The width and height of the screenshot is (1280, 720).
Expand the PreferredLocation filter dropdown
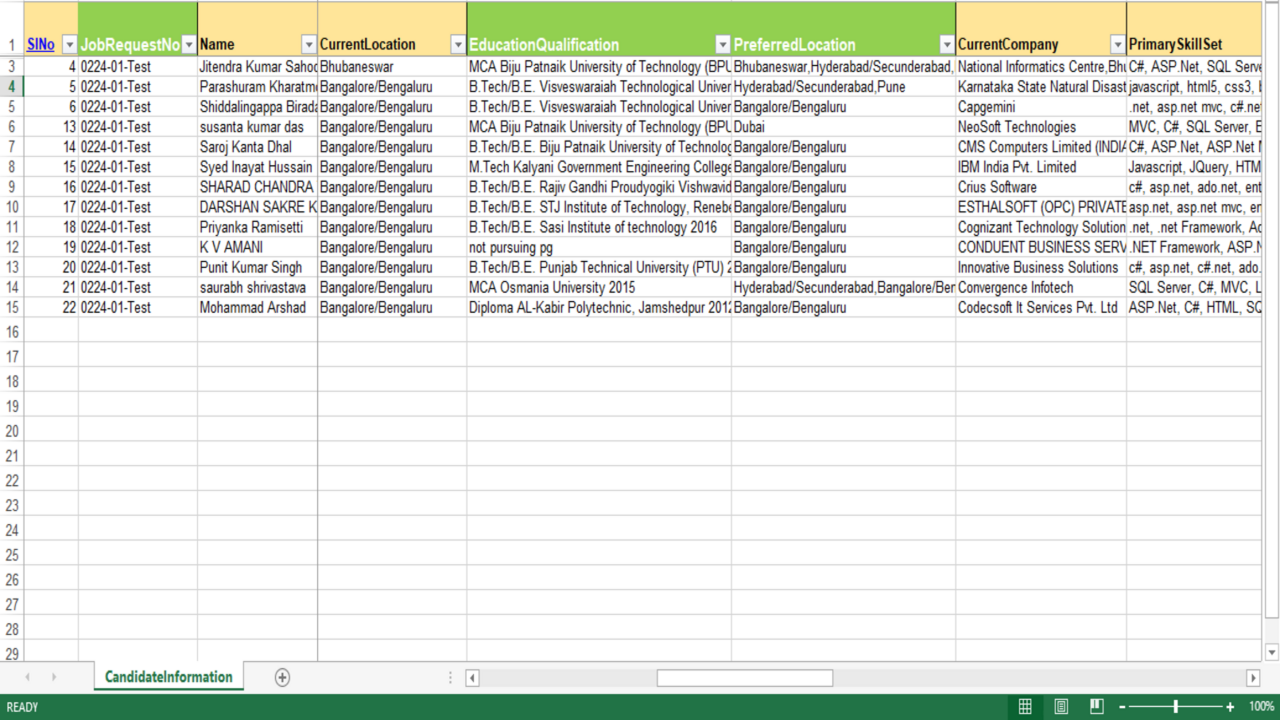[947, 45]
